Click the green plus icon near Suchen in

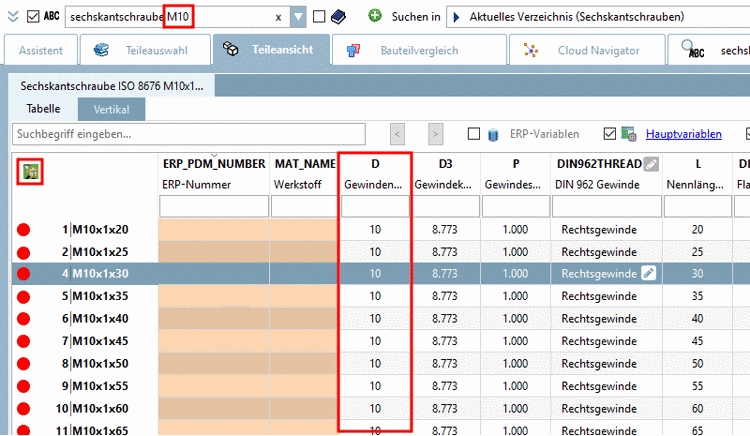375,16
